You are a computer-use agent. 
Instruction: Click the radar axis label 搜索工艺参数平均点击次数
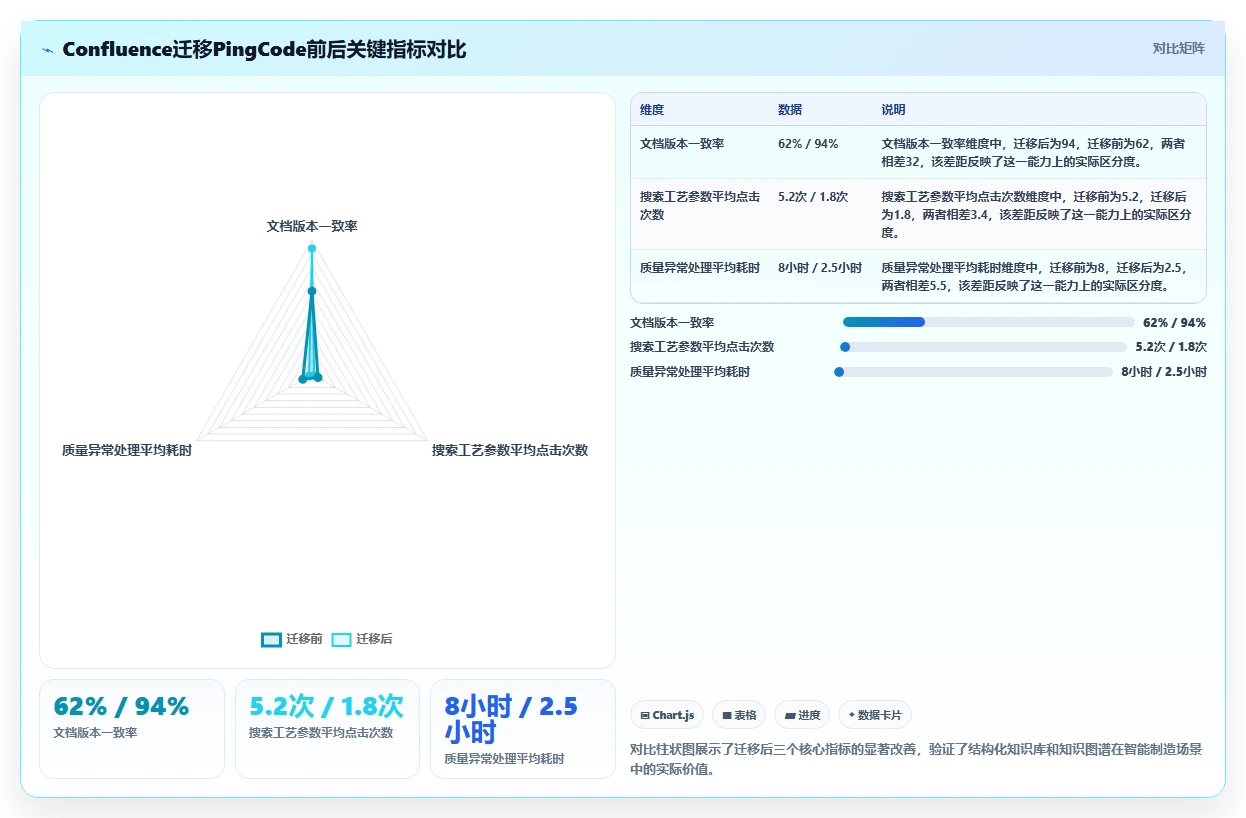pyautogui.click(x=510, y=451)
